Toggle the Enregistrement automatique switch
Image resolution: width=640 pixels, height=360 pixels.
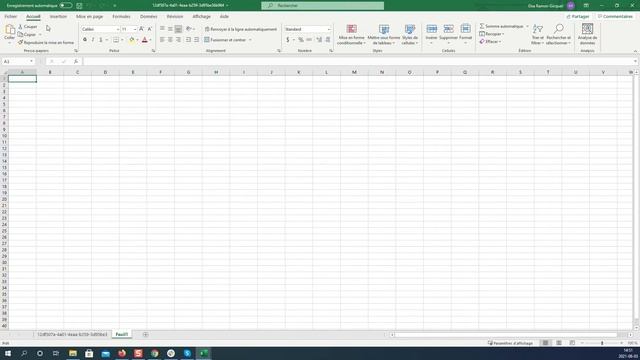click(66, 6)
